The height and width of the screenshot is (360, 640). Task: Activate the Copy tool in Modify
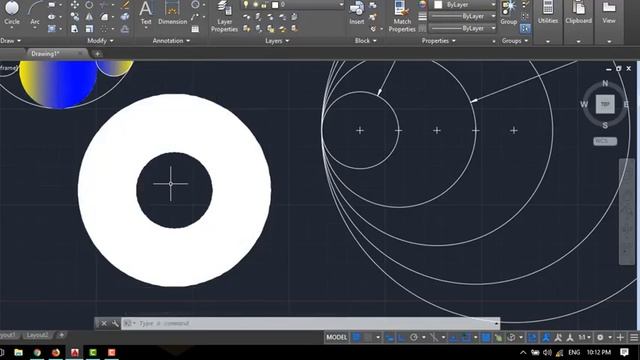point(75,17)
